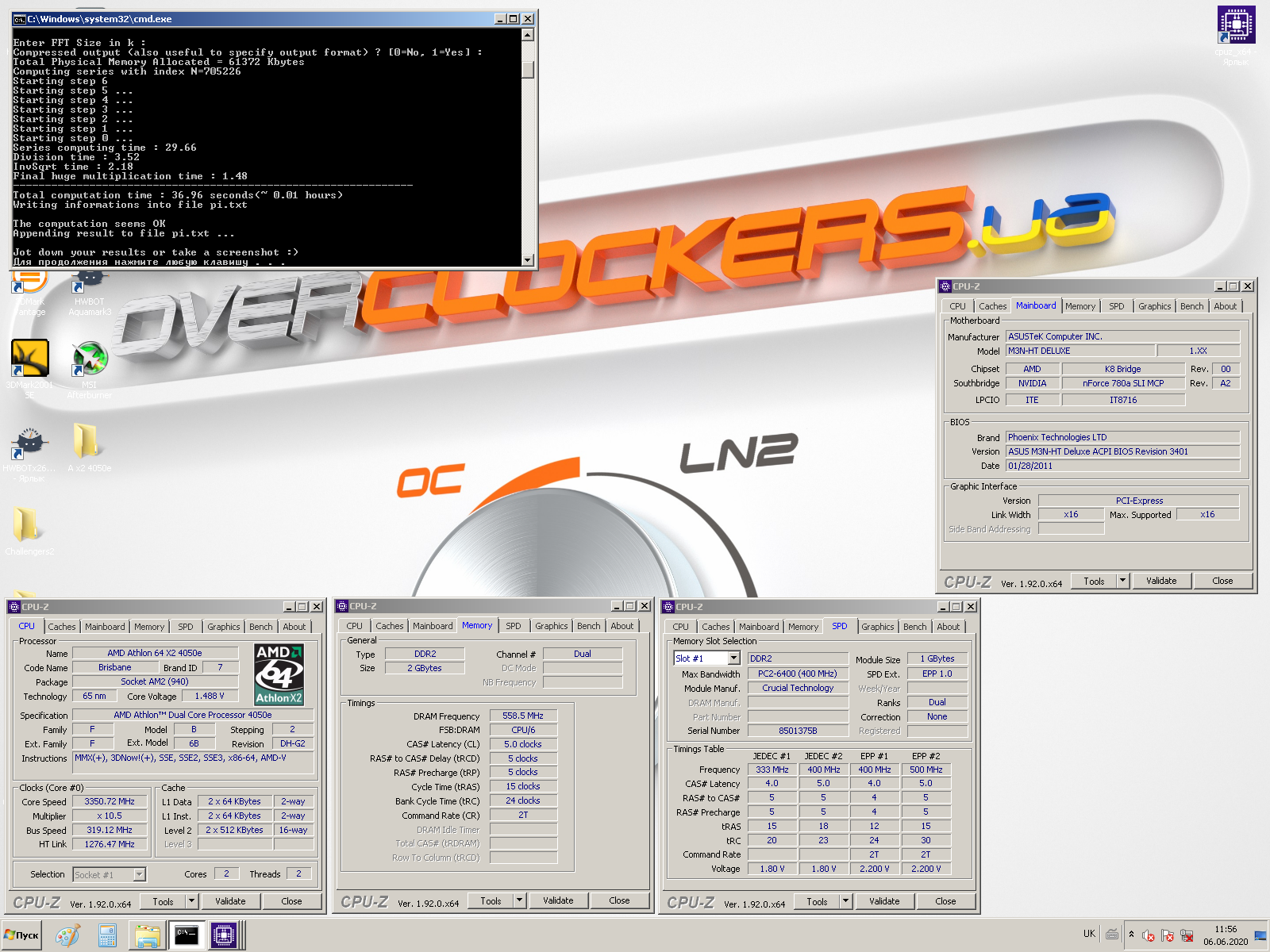Expand Tools arrow in the SPD tab window
Image resolution: width=1270 pixels, height=952 pixels.
pos(845,901)
